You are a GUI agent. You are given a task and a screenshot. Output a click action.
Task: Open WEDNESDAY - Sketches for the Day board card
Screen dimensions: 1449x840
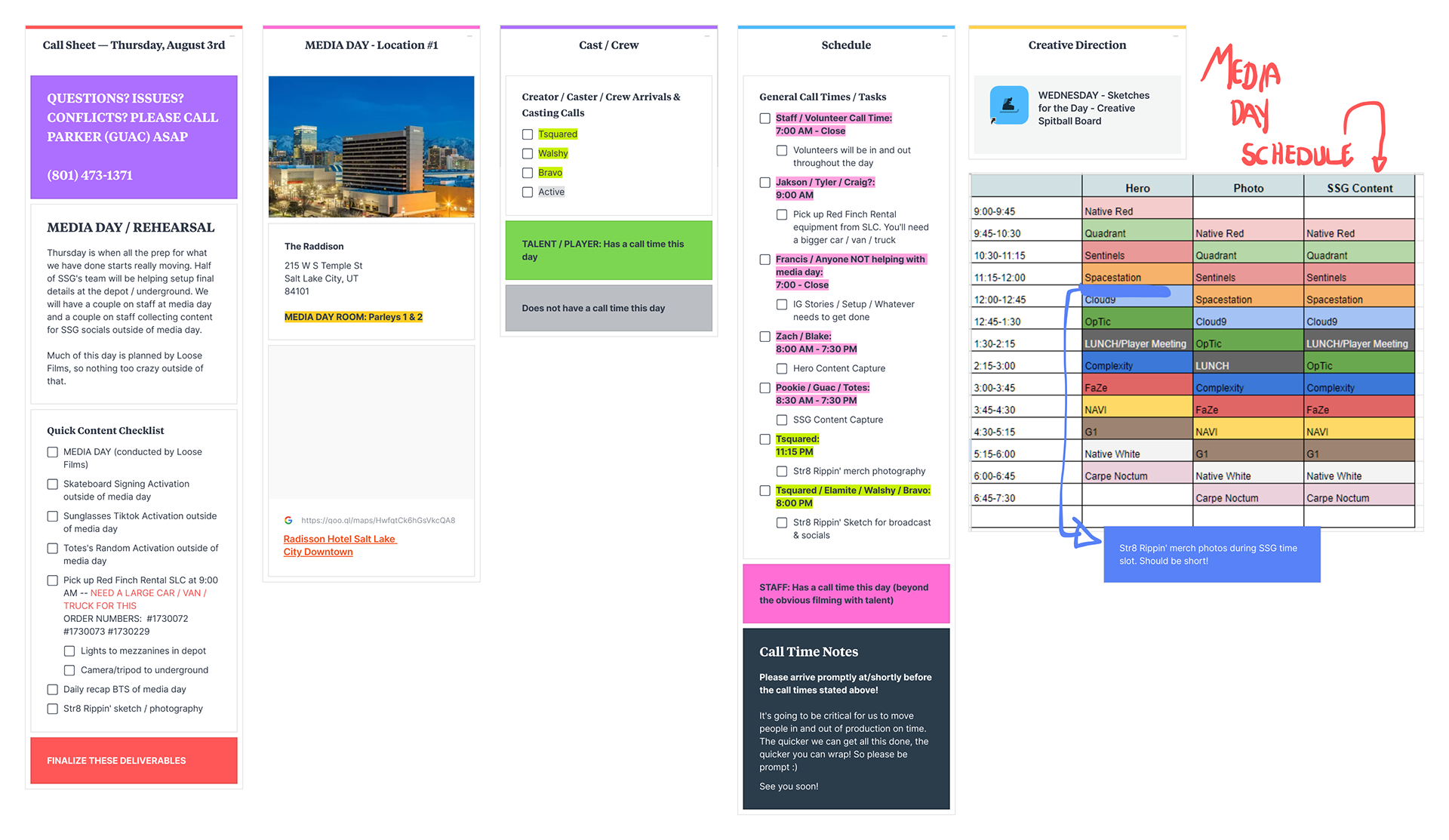coord(1077,115)
